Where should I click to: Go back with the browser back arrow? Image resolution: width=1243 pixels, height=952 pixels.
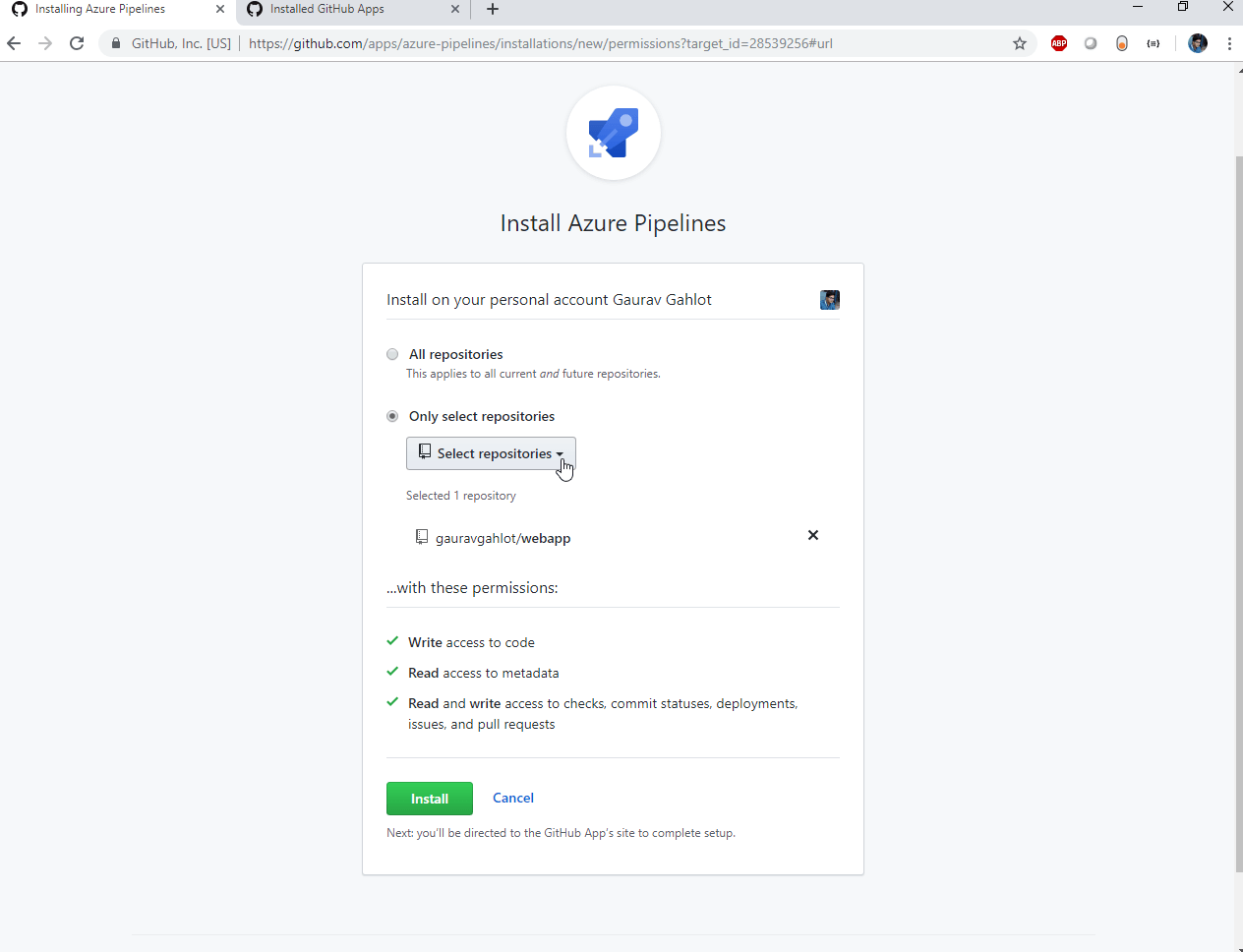[14, 43]
